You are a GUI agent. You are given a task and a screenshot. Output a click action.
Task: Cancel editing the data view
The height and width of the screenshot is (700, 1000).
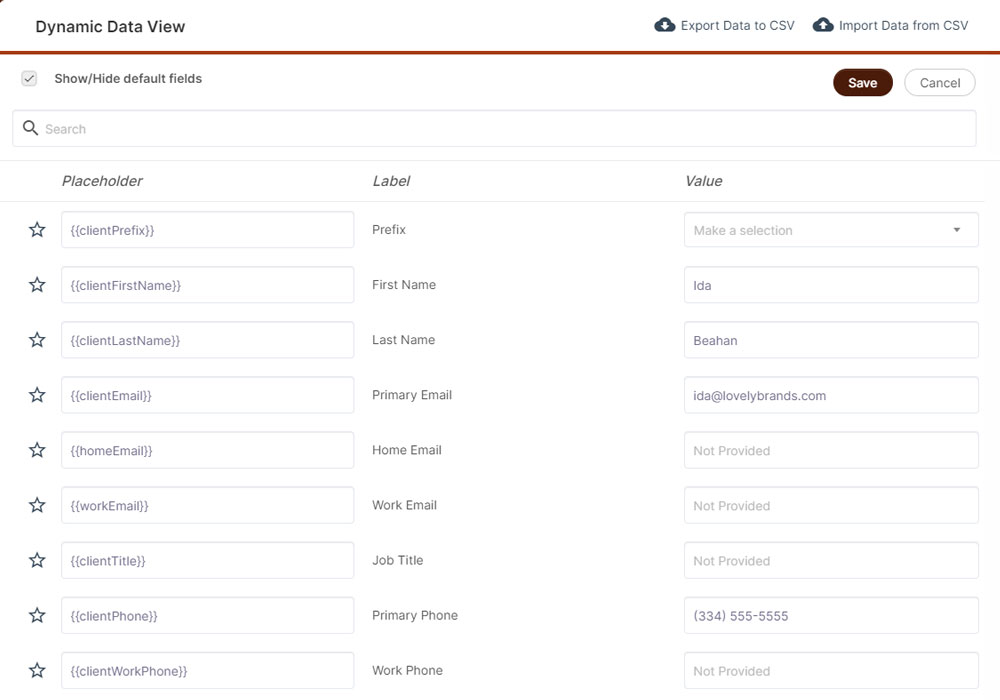939,83
